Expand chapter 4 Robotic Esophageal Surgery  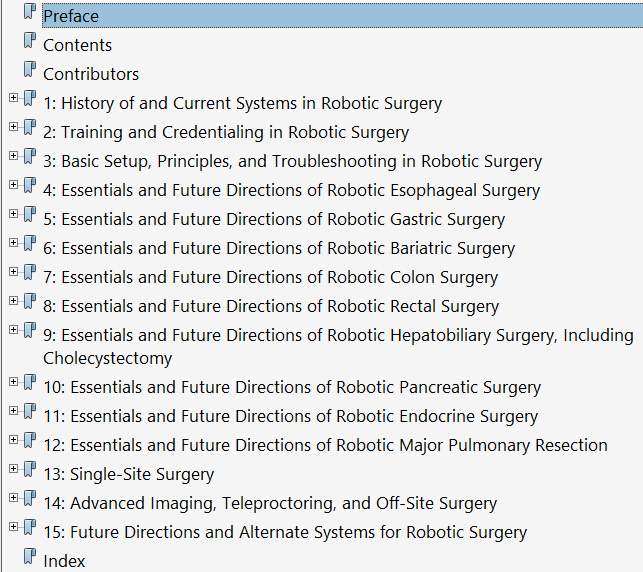(13, 185)
